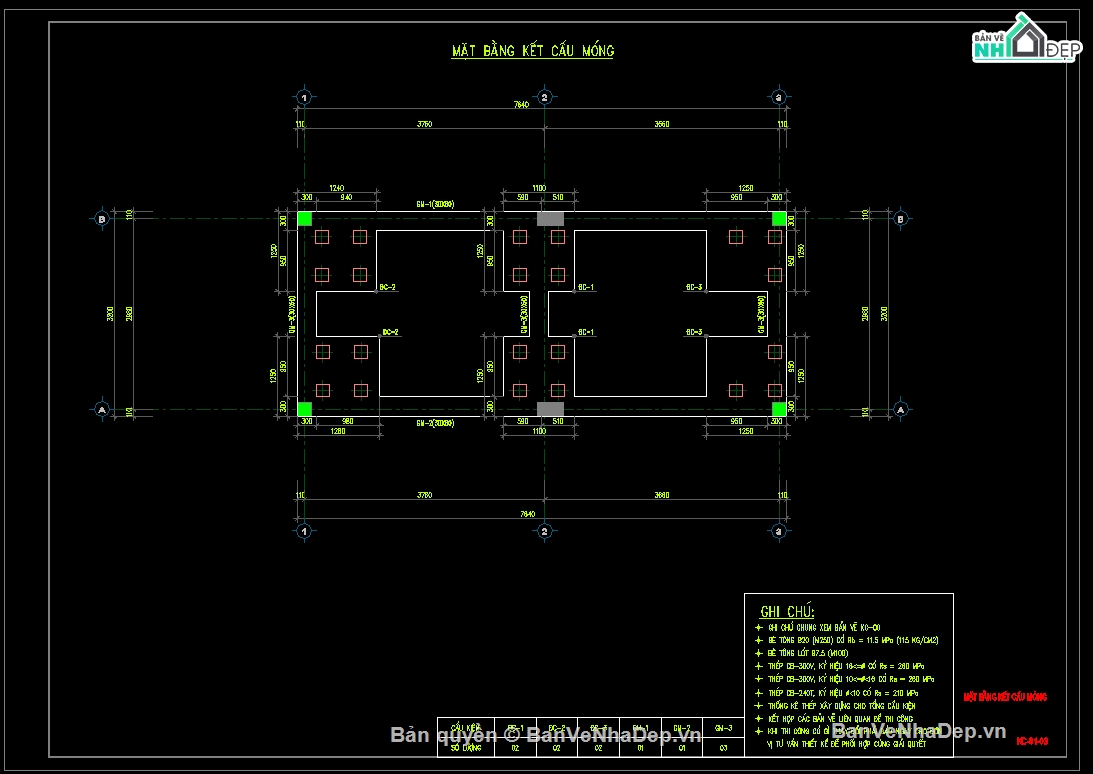1093x774 pixels.
Task: Click the grid bubble labeled 1
Action: (x=303, y=97)
